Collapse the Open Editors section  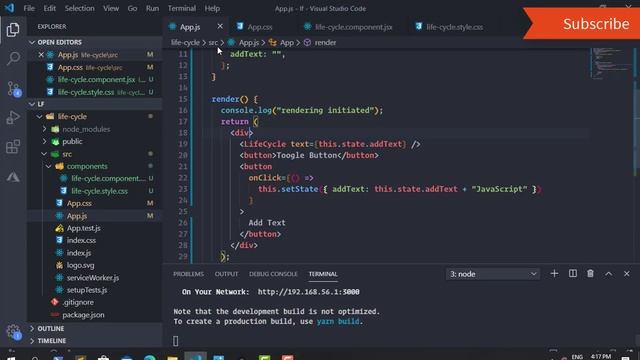32,42
